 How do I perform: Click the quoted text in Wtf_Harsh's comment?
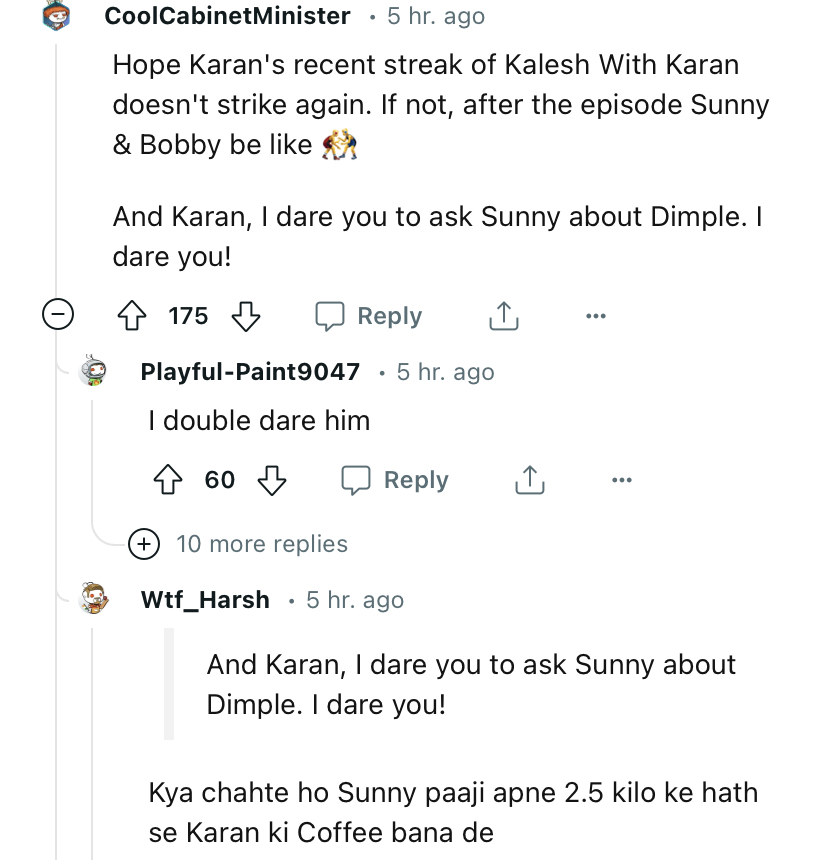(x=470, y=684)
